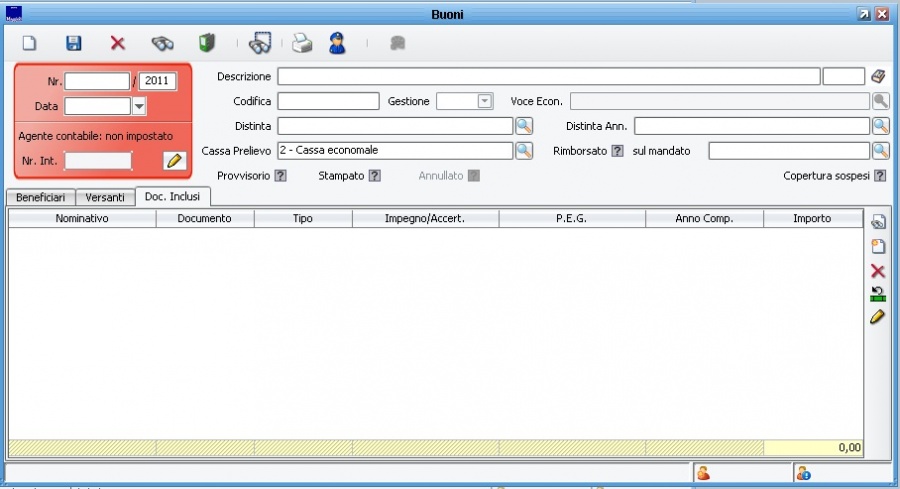Image resolution: width=900 pixels, height=489 pixels.
Task: Toggle the Provvisorio checkbox
Action: pyautogui.click(x=280, y=176)
